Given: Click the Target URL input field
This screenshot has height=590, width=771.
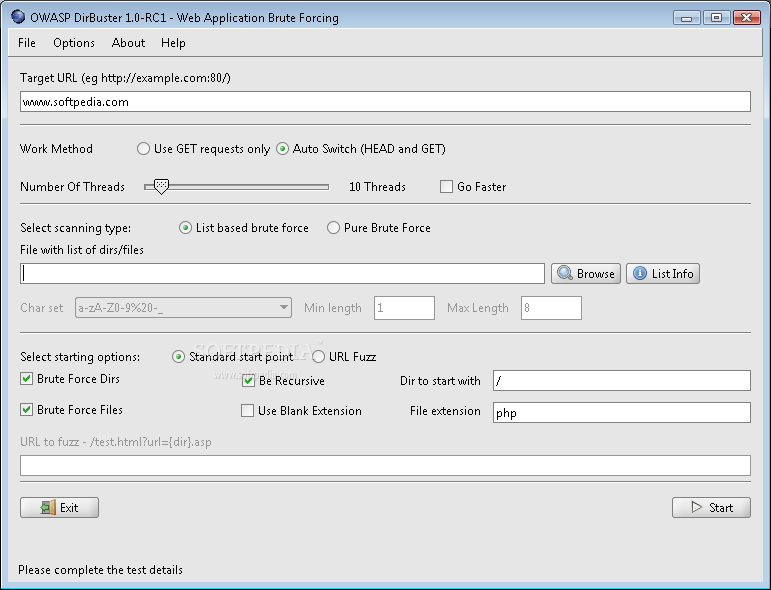Looking at the screenshot, I should pos(385,102).
